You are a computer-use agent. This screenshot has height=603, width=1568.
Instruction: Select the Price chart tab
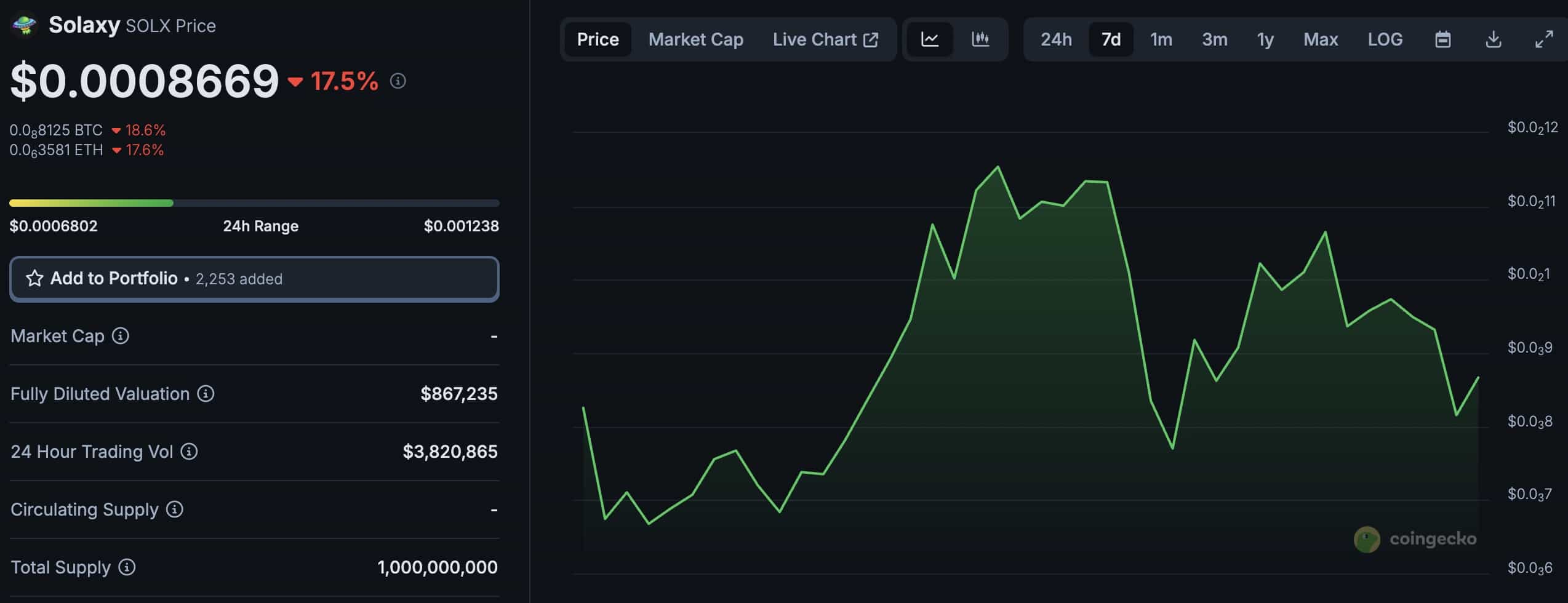tap(598, 39)
